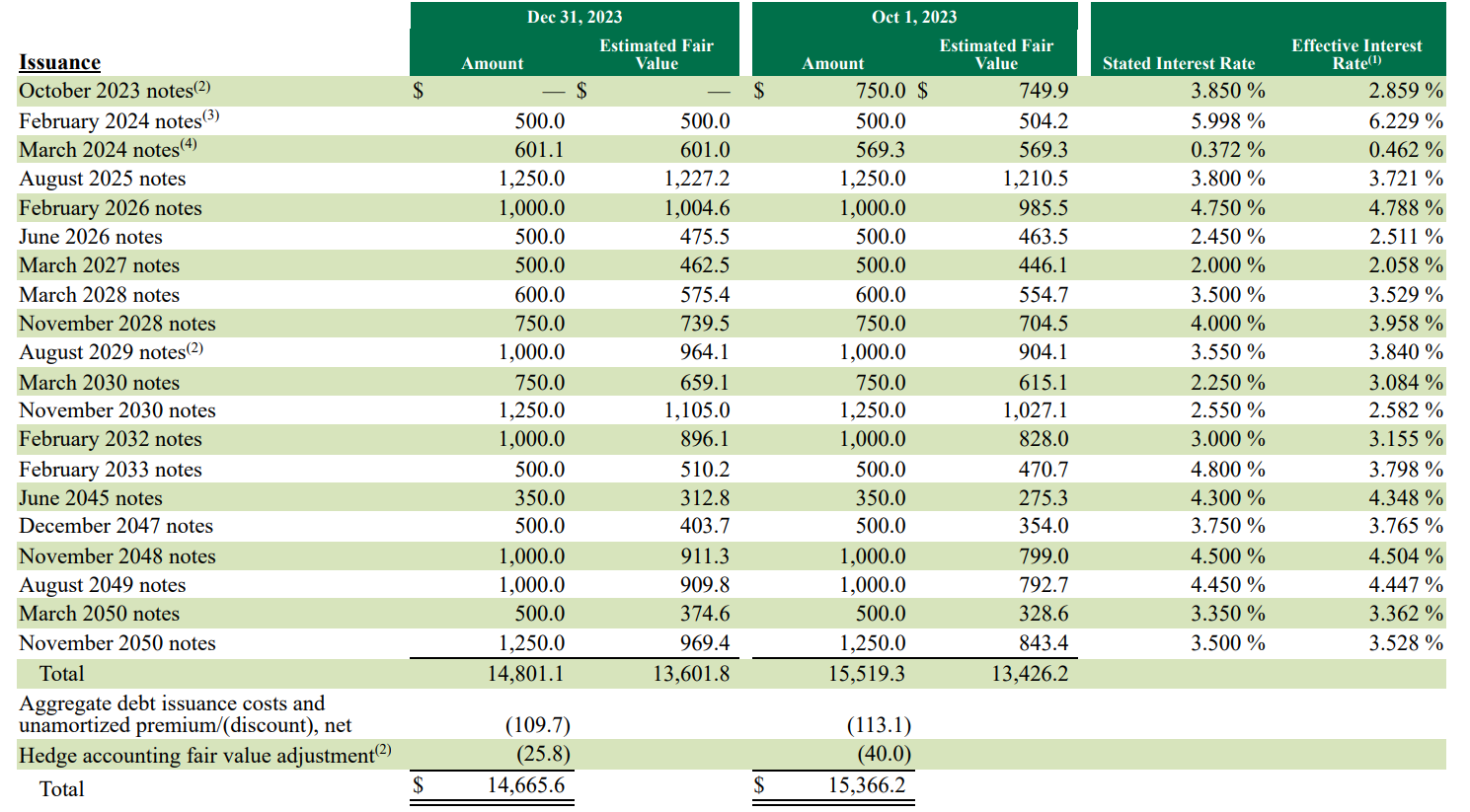The width and height of the screenshot is (1470, 812).
Task: Click the underlined 'Issuance' column header
Action: 59,62
